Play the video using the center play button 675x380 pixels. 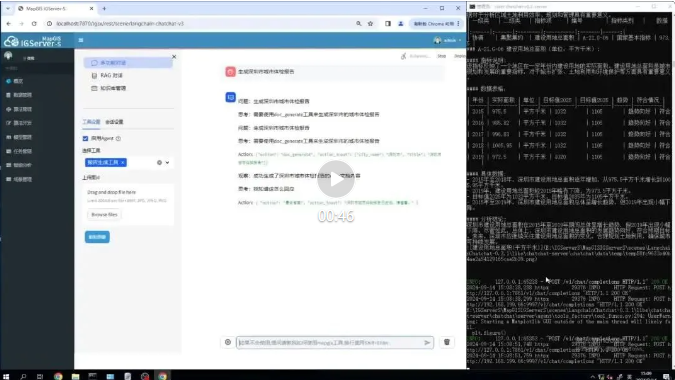click(336, 179)
